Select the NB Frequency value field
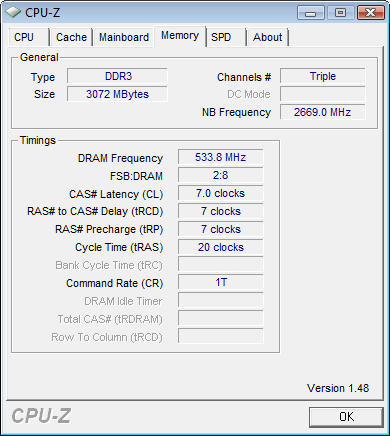This screenshot has height=436, width=390. pyautogui.click(x=323, y=112)
